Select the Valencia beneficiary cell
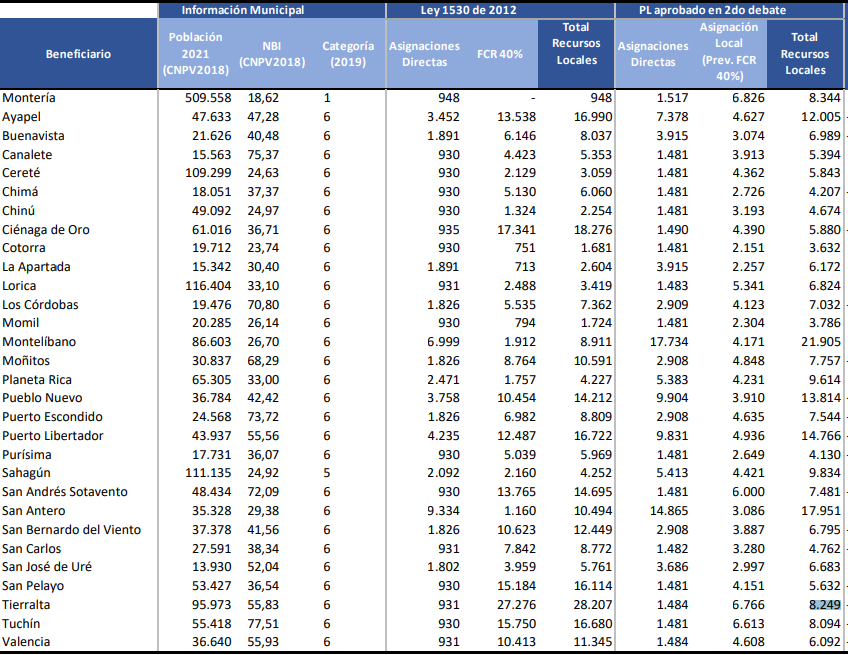 (27, 642)
